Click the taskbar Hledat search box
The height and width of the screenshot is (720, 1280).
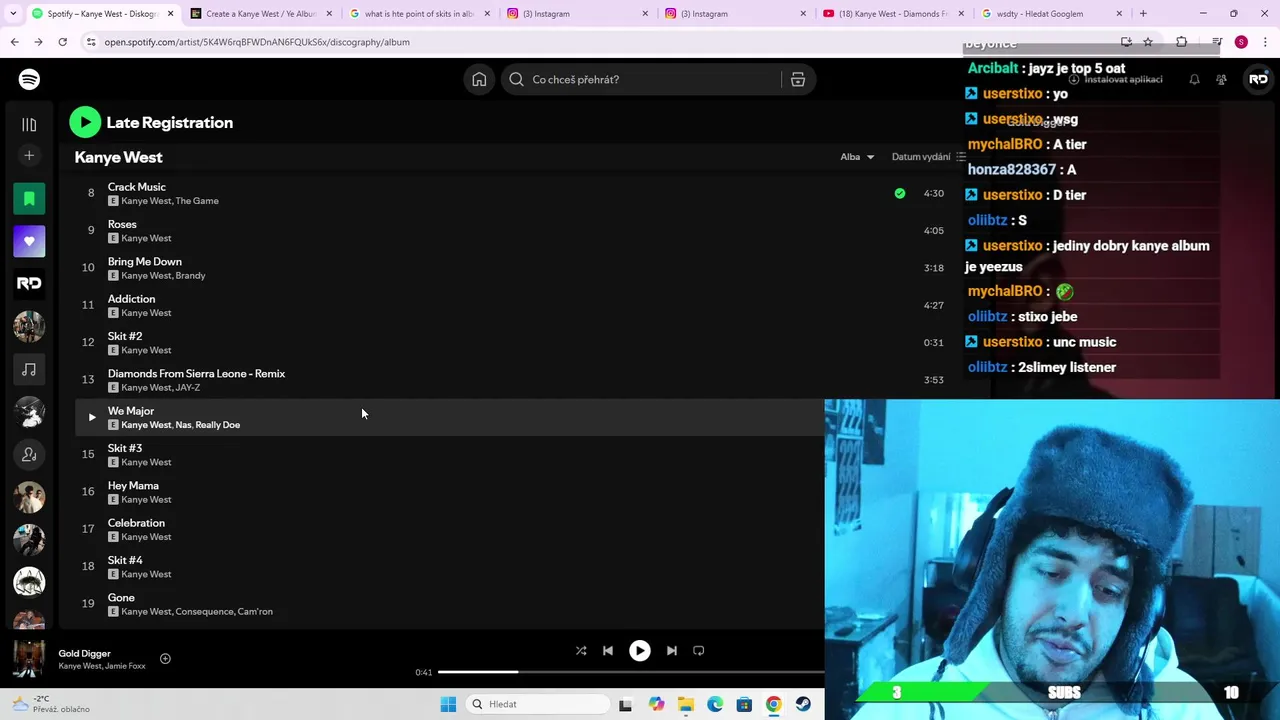[538, 704]
